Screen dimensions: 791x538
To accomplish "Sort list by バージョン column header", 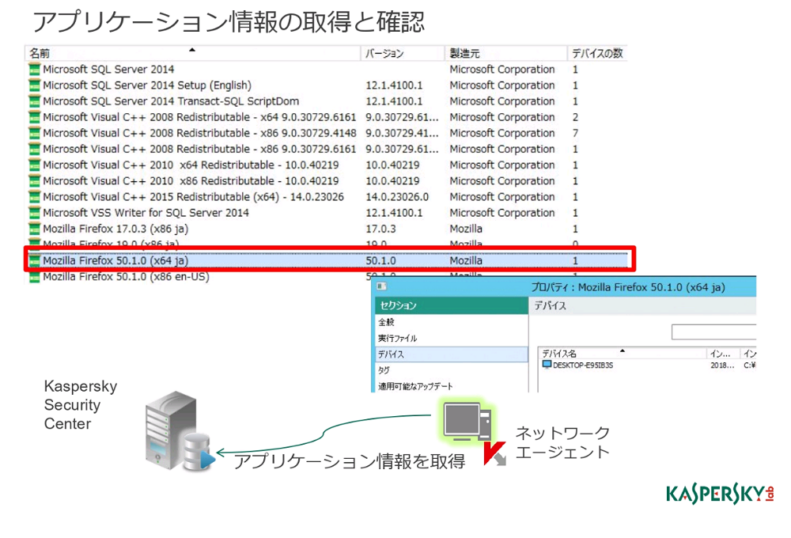I will [x=403, y=53].
